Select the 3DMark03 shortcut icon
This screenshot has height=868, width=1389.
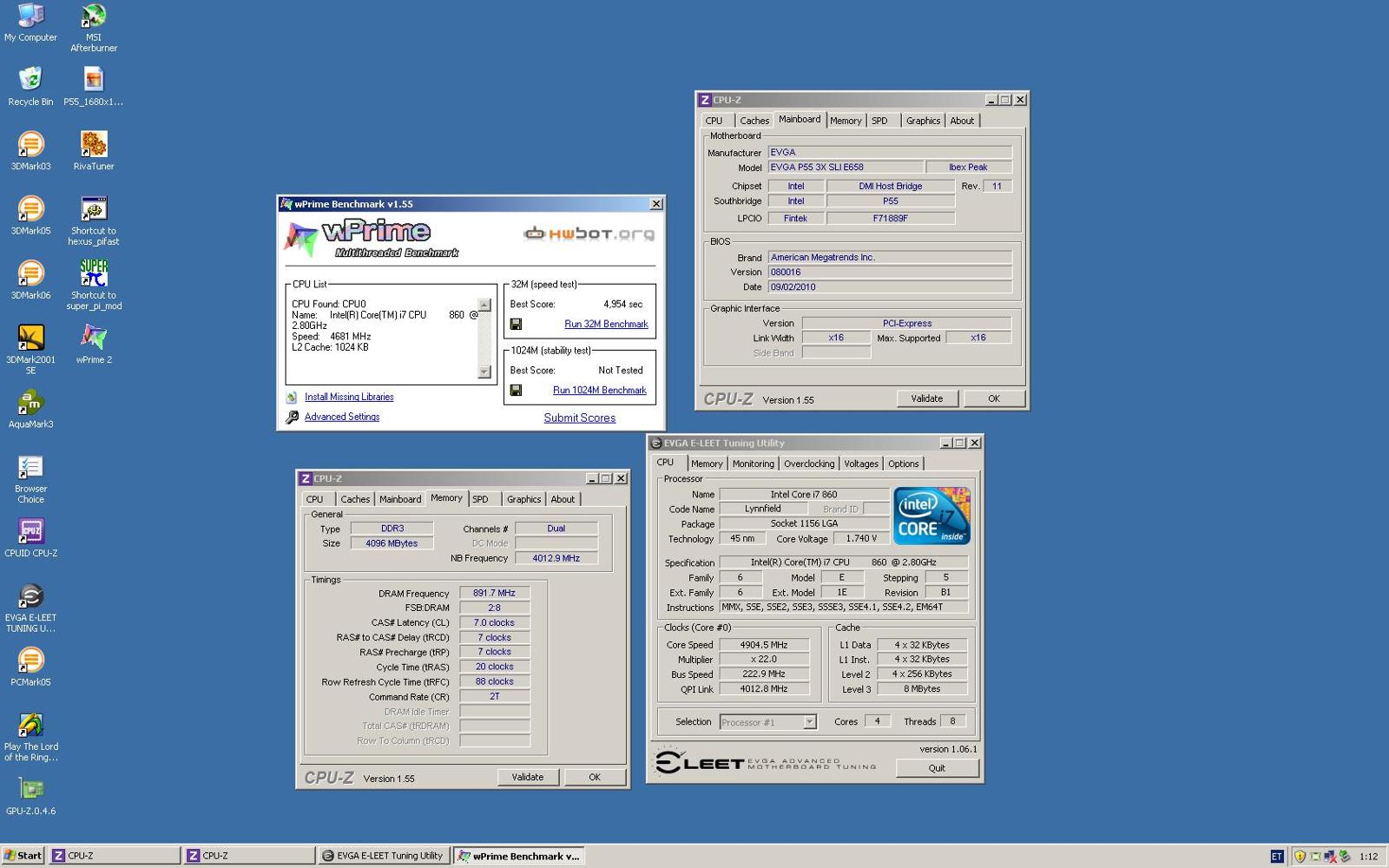coord(30,150)
